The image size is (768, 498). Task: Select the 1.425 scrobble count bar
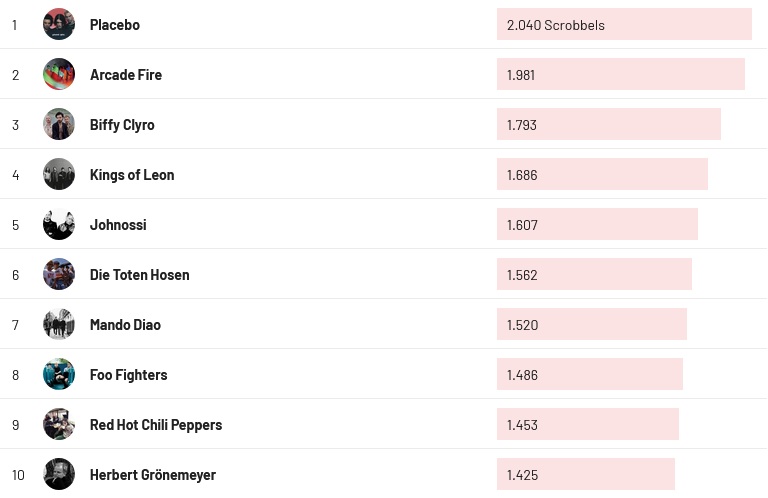[x=585, y=475]
